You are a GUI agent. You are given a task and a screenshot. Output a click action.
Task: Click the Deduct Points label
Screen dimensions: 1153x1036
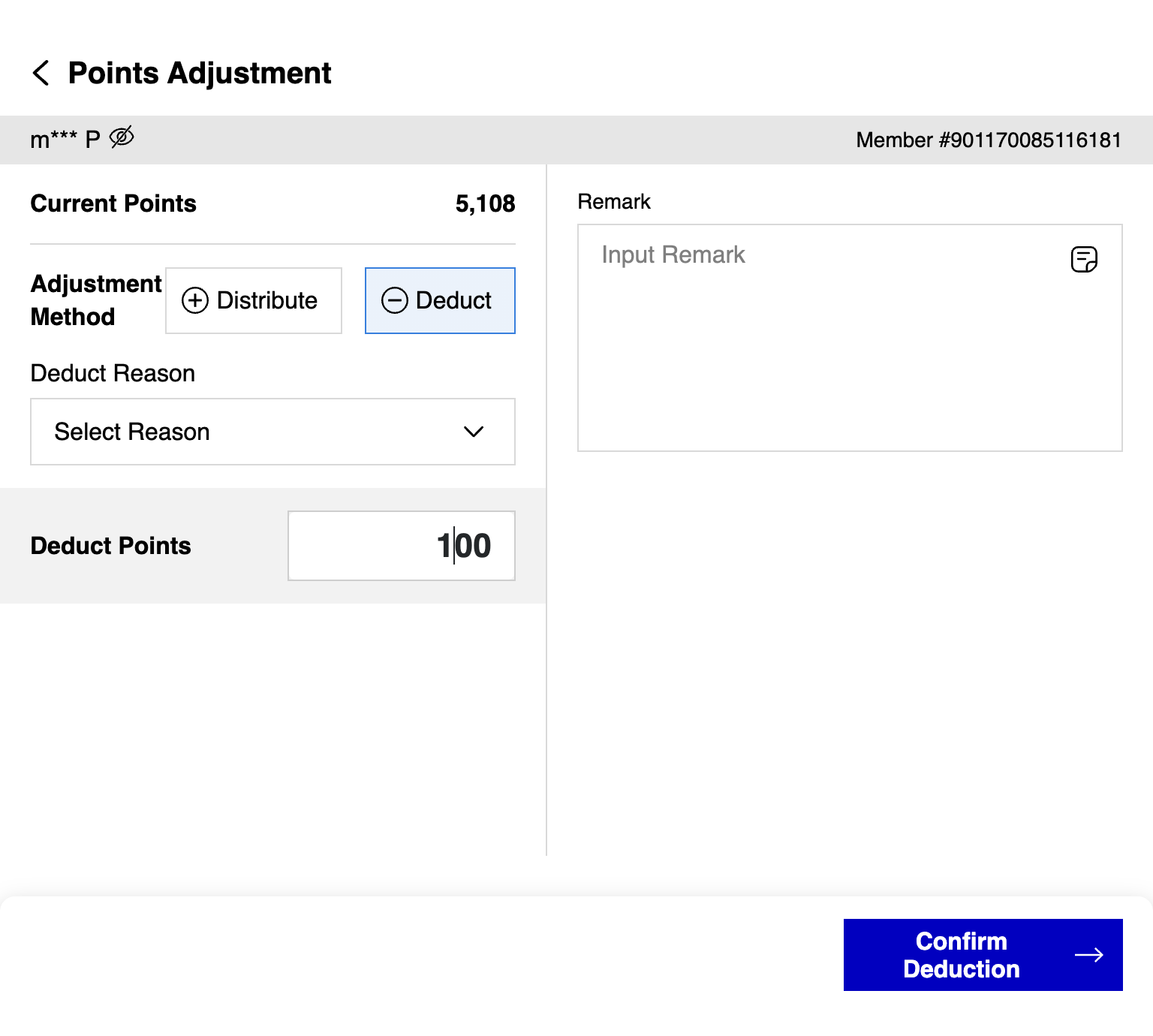(111, 546)
